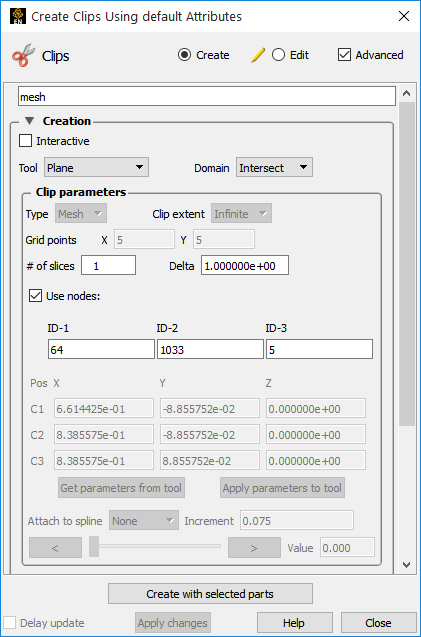Click the C2 Y position field

point(210,435)
